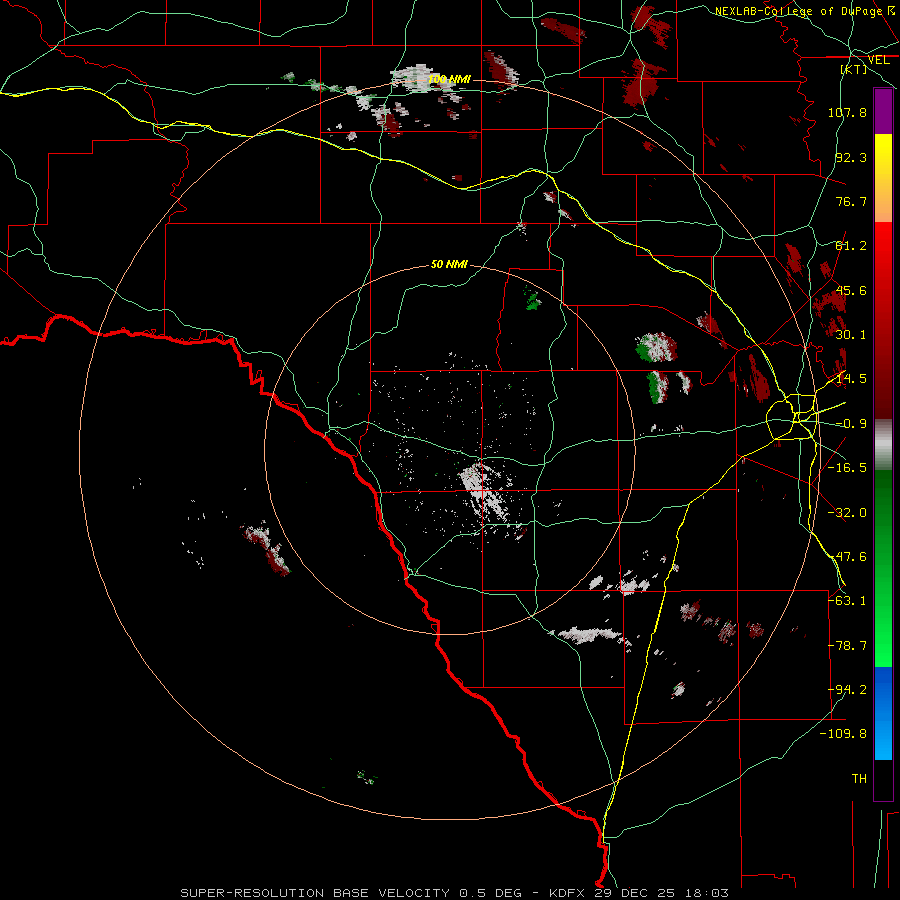Select the -47.6 velocity scale value

(x=847, y=557)
